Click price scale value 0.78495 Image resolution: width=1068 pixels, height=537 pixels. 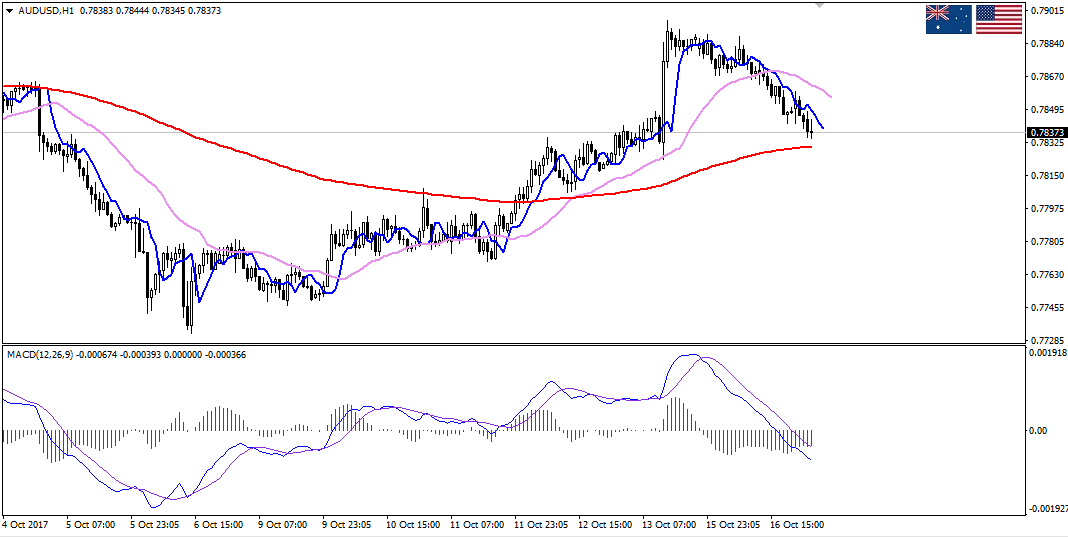1046,110
